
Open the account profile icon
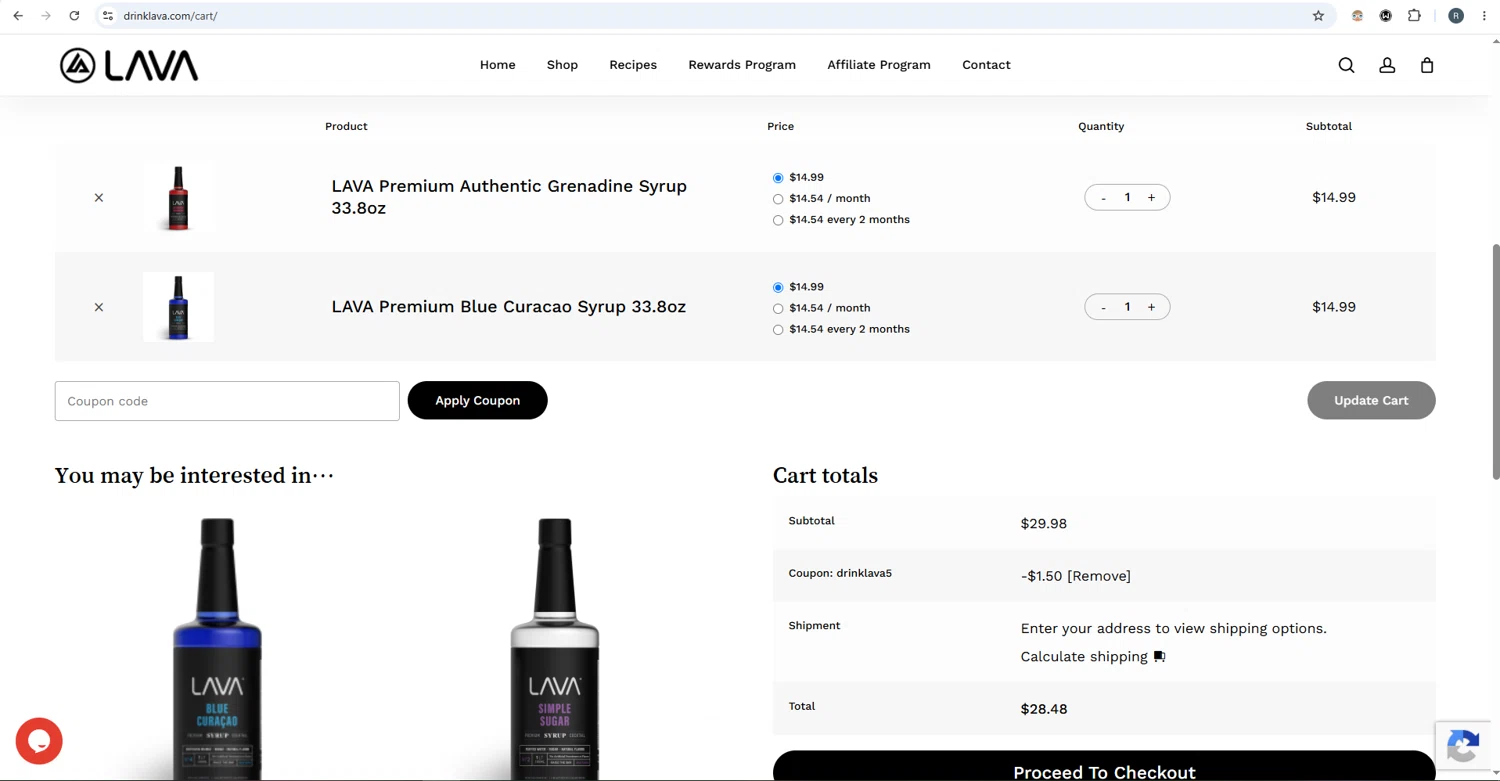[x=1387, y=65]
